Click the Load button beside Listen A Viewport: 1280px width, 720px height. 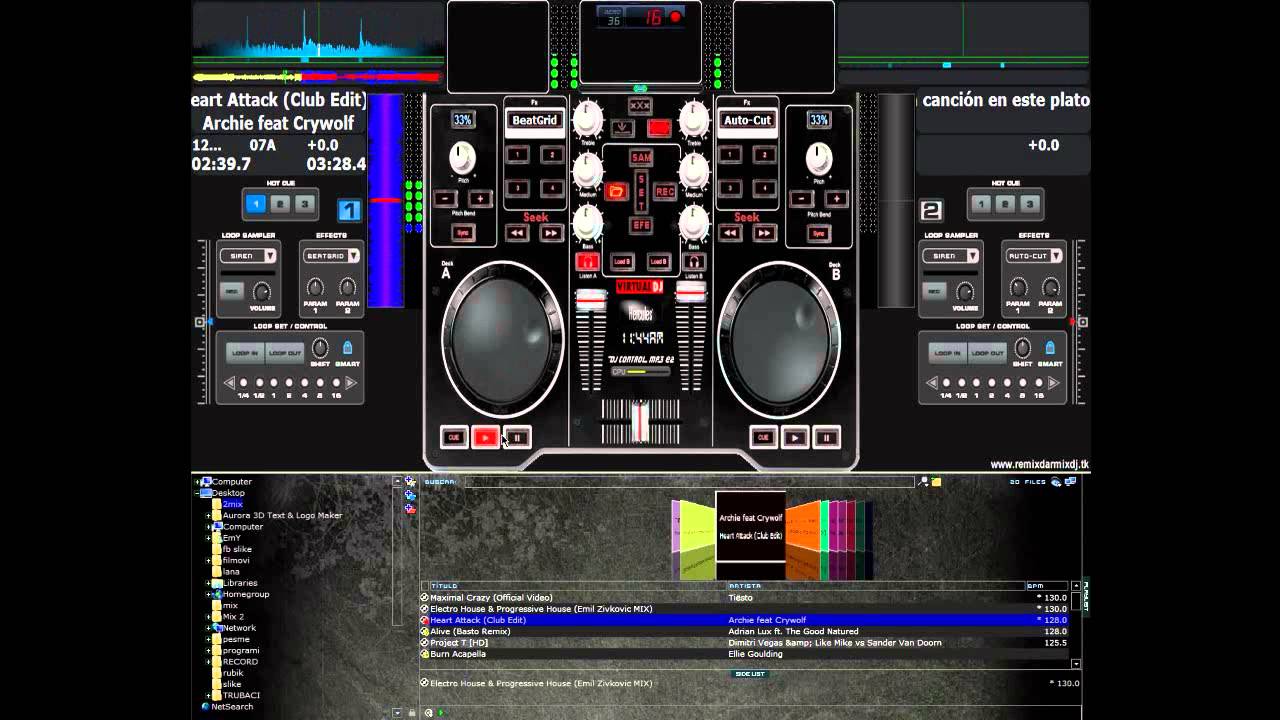coord(623,262)
